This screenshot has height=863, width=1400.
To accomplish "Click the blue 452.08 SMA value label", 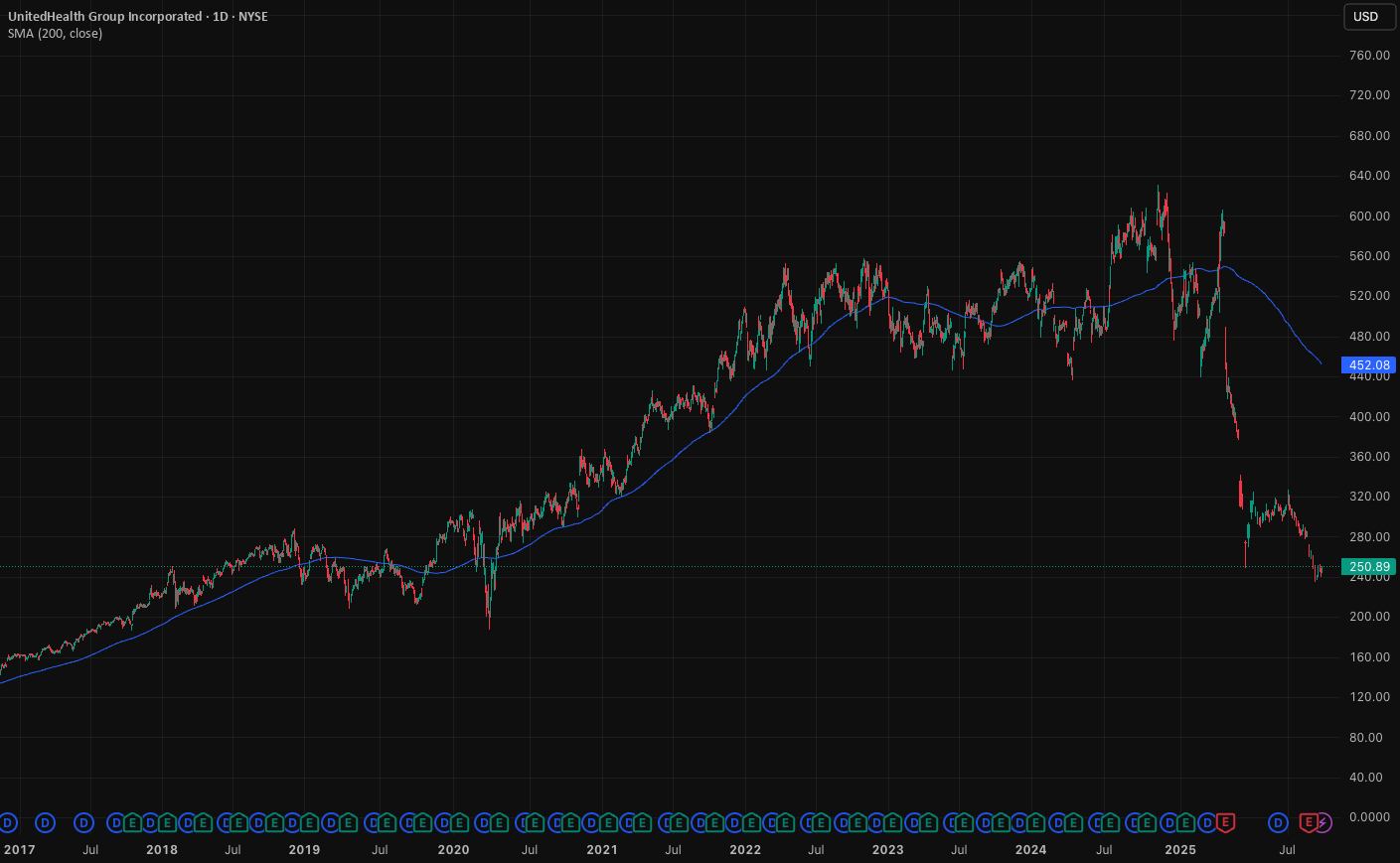I will tap(1368, 364).
